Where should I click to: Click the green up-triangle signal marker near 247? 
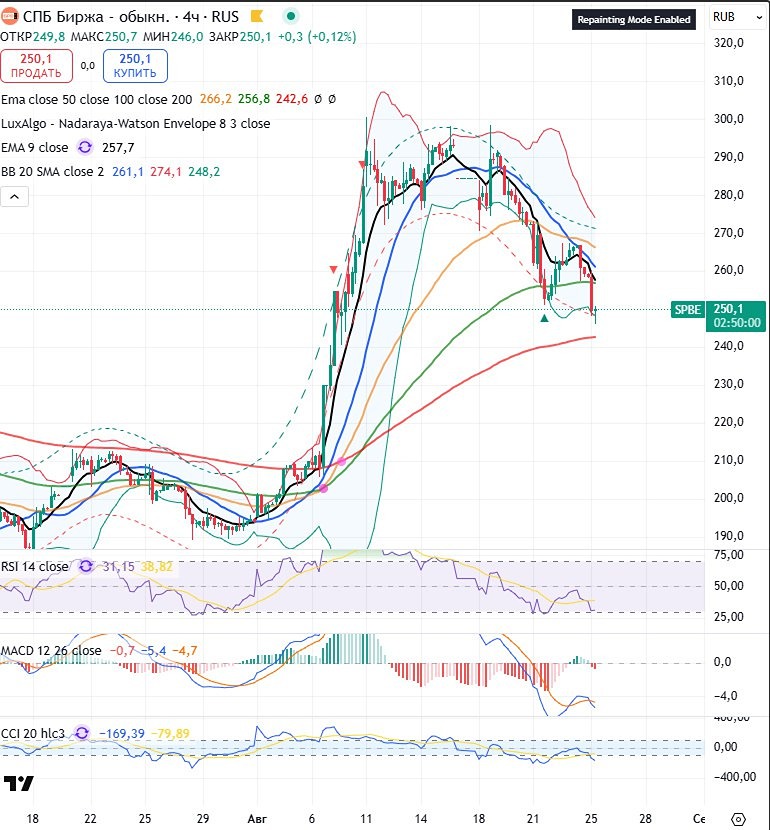tap(544, 318)
